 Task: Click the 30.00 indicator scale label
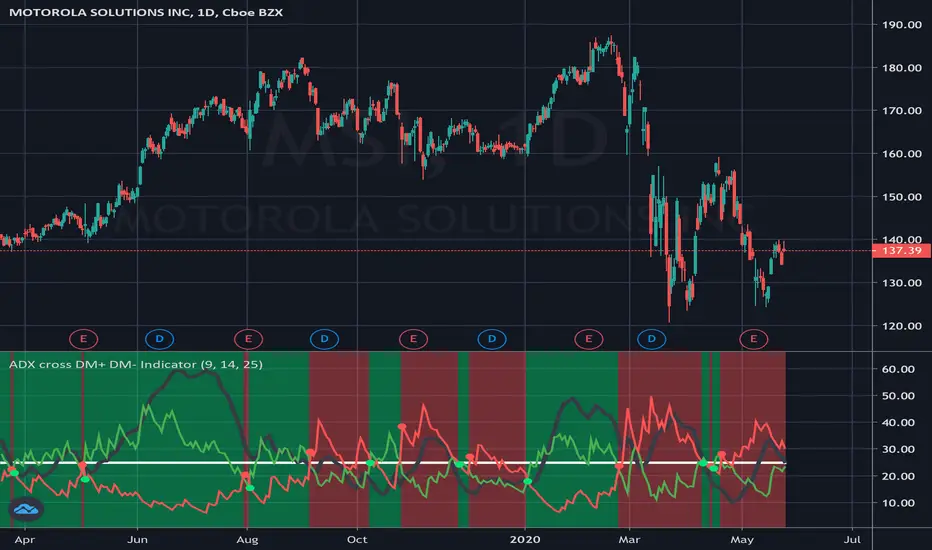(898, 450)
